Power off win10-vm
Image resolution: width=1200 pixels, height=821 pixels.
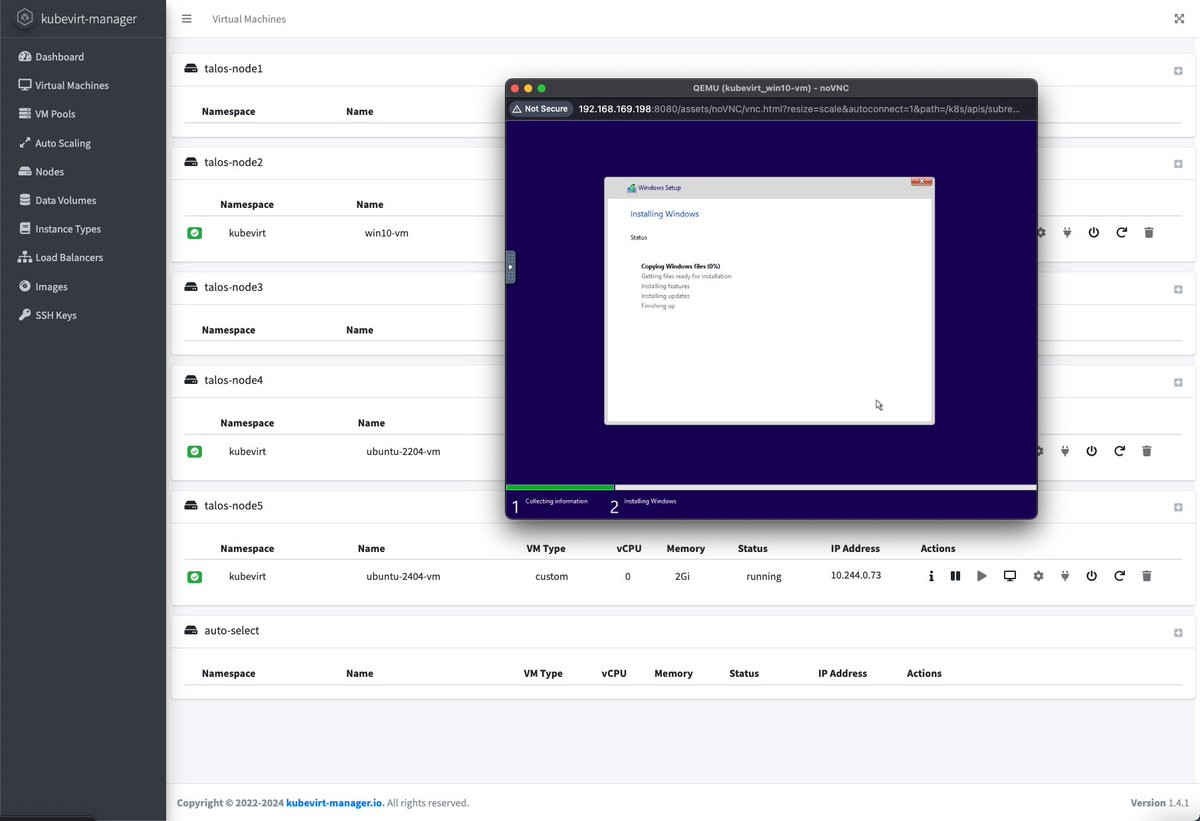click(1094, 233)
